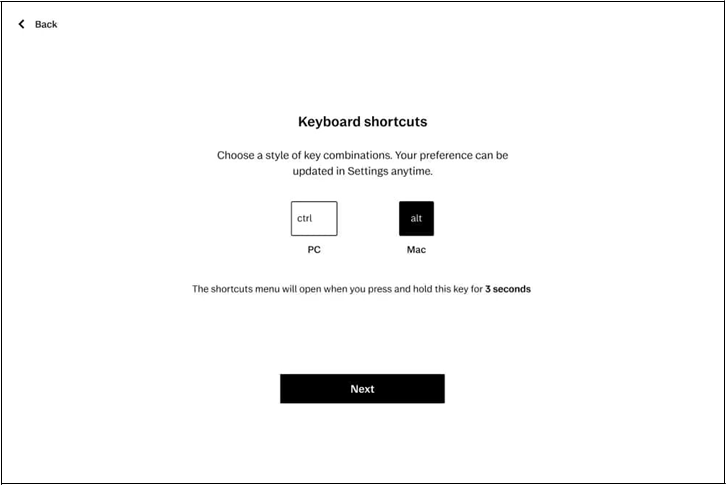Click the Mac label under alt
This screenshot has height=485, width=726.
[x=416, y=250]
